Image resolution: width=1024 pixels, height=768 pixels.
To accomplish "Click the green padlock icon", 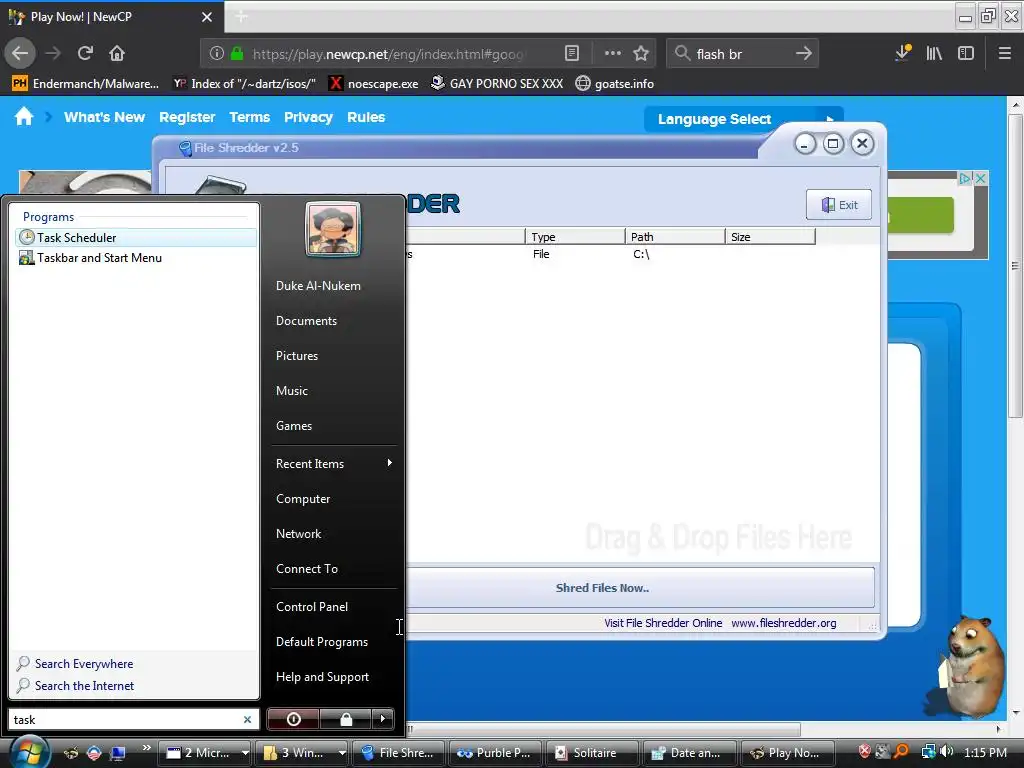I will pos(237,54).
